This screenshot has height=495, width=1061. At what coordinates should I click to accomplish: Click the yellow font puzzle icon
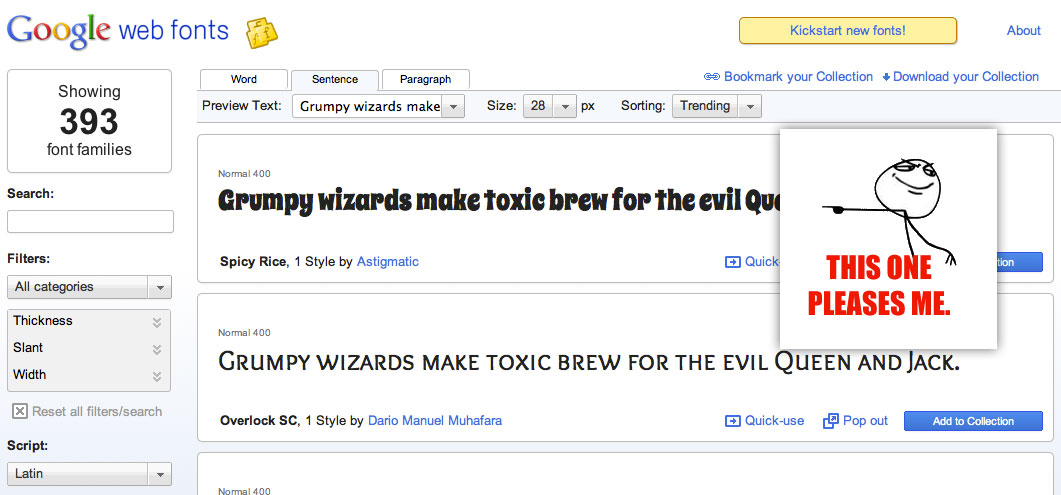coord(261,32)
